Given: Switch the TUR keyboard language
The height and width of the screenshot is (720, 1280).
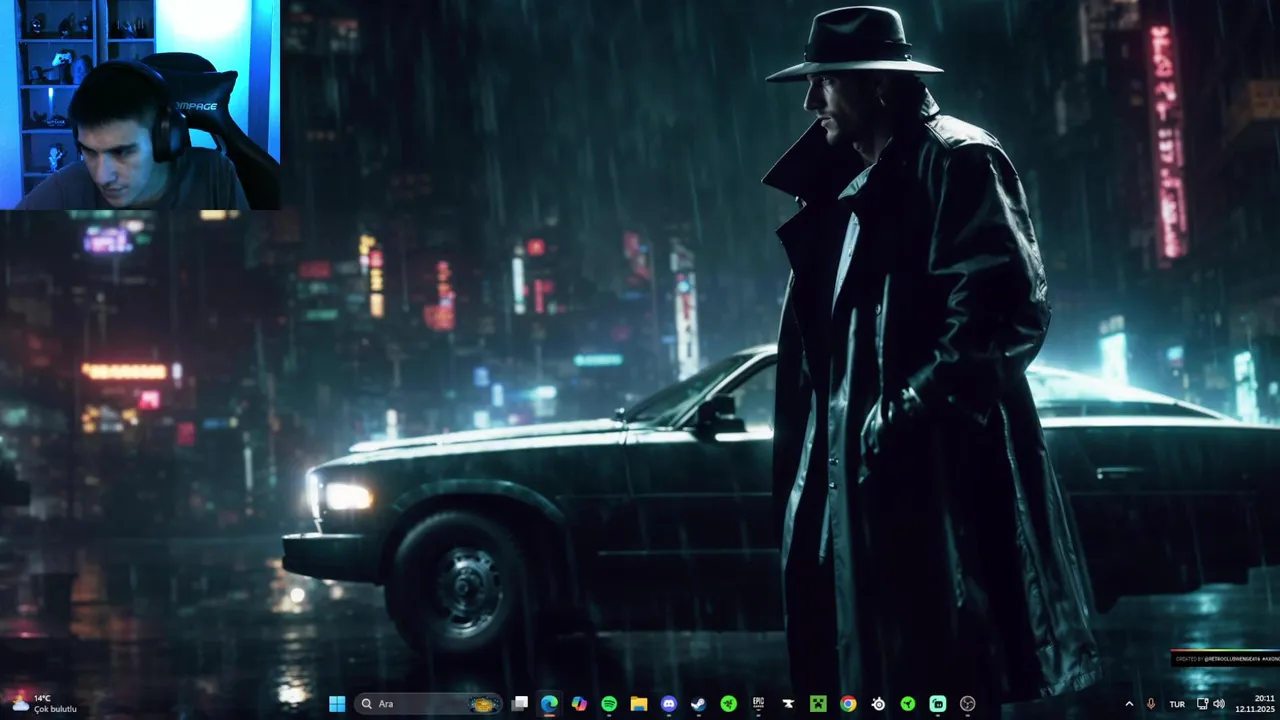Looking at the screenshot, I should click(1177, 704).
